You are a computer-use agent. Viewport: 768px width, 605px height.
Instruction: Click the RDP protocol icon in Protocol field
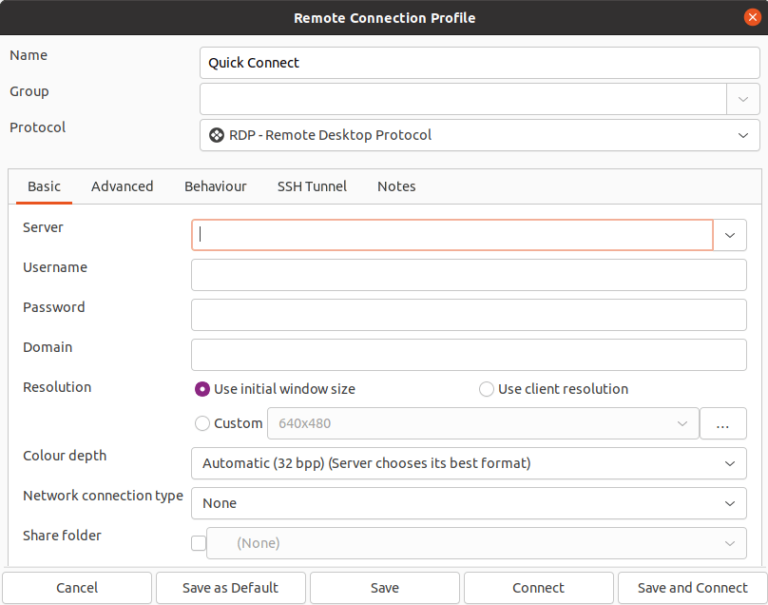(216, 135)
